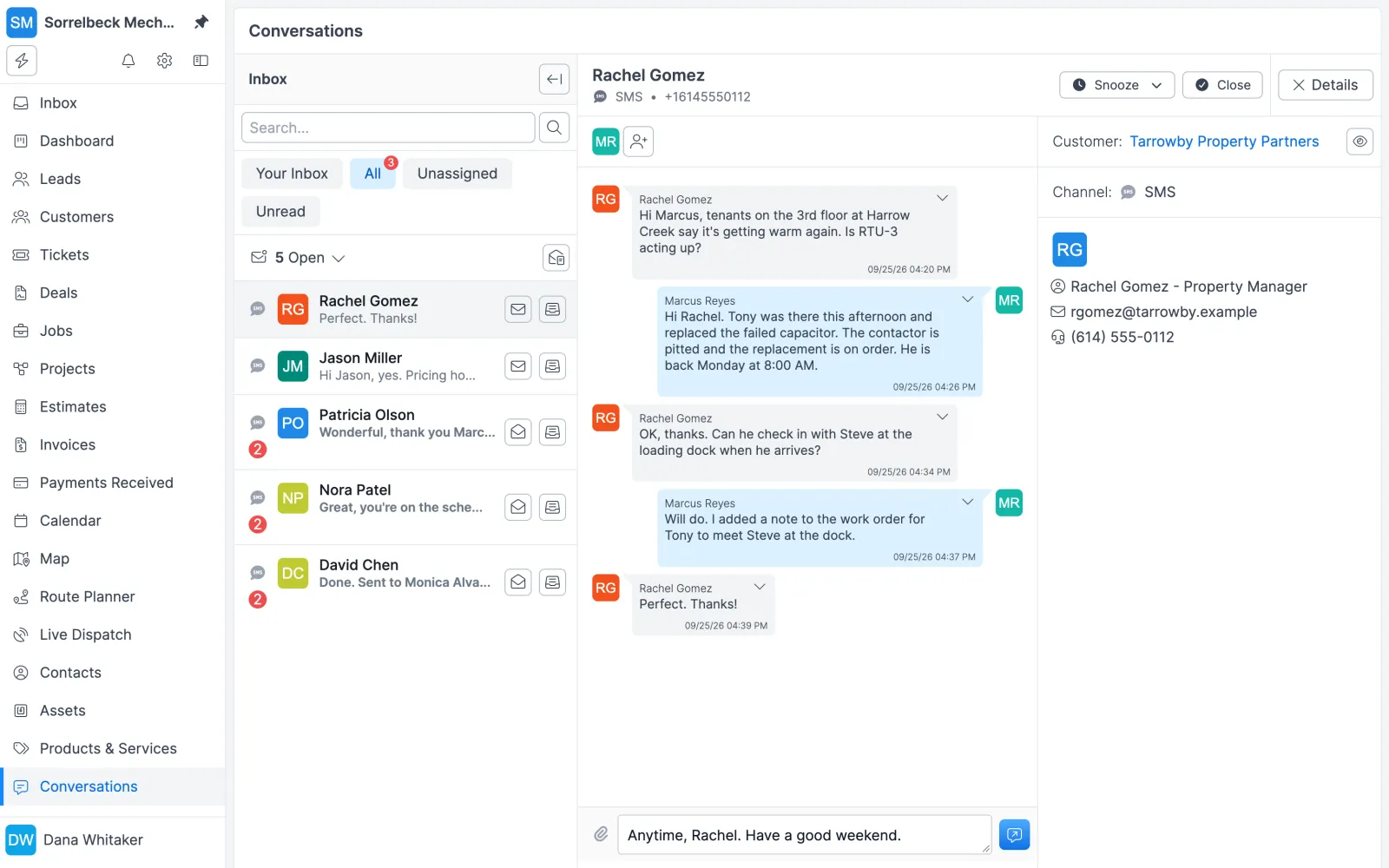Click open-envelope icon on Patricia Olson row
Image resolution: width=1389 pixels, height=868 pixels.
tap(518, 432)
